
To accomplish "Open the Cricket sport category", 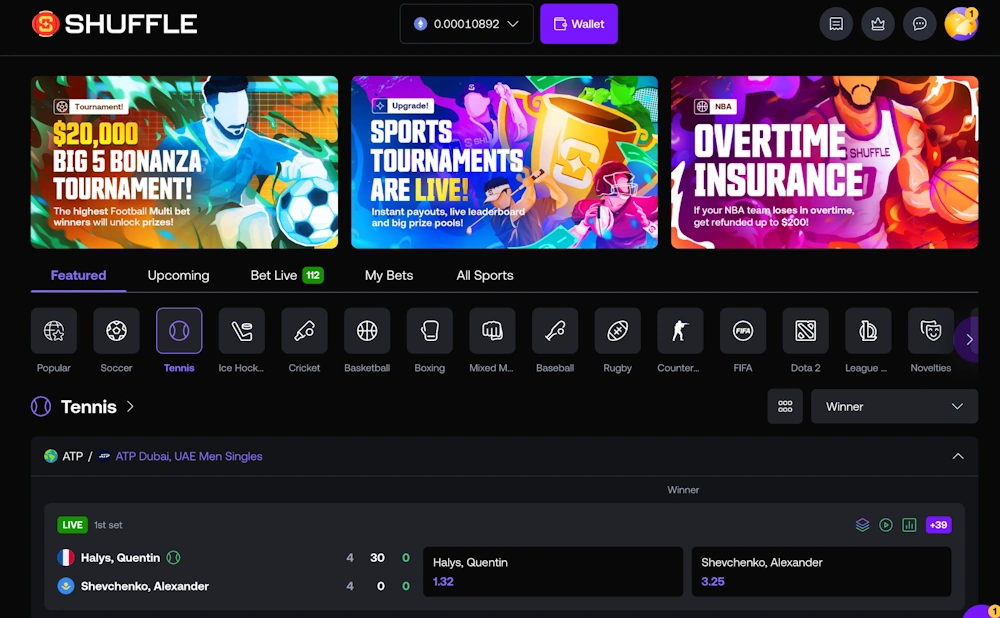I will click(304, 331).
